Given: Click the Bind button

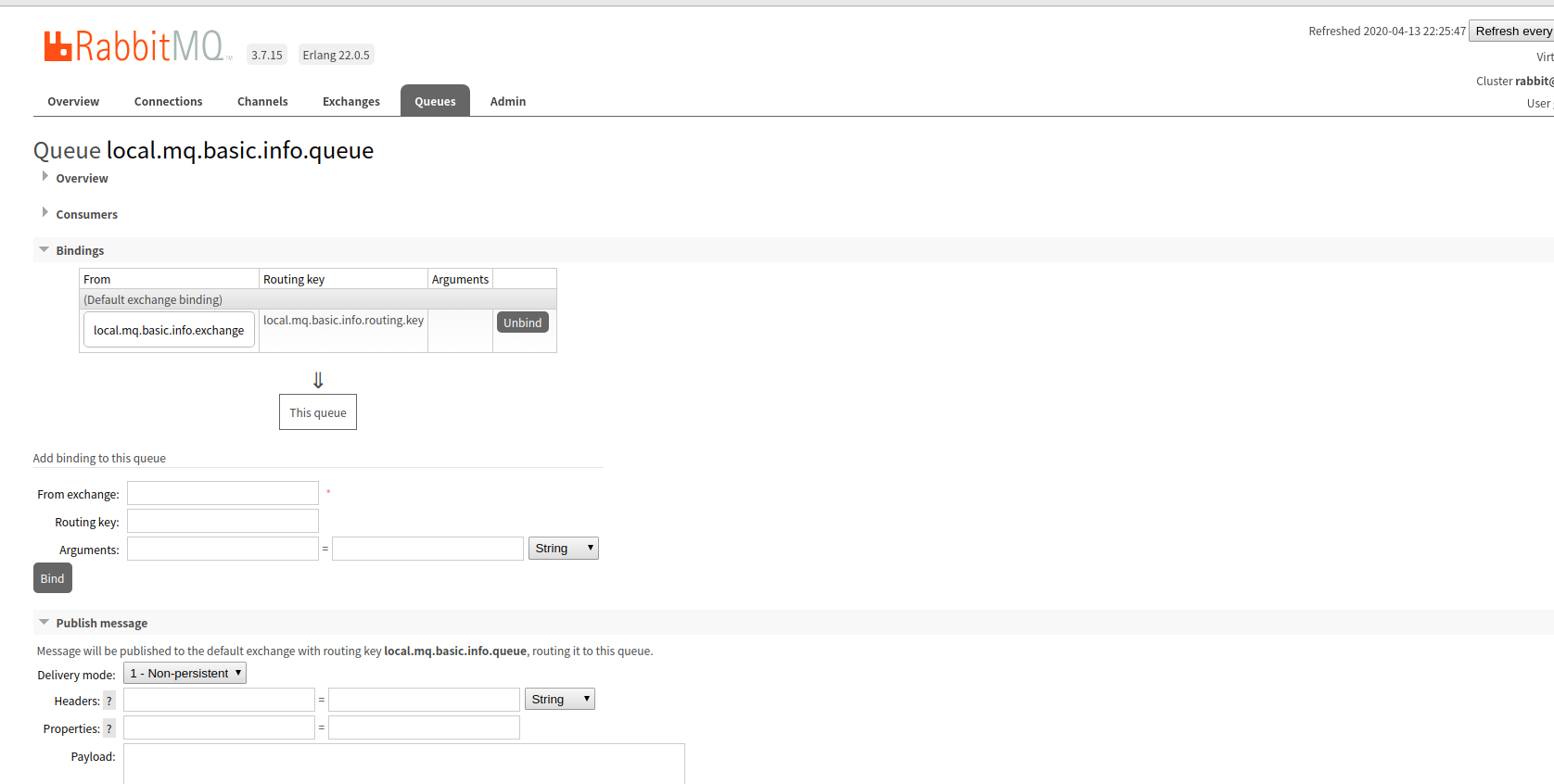Looking at the screenshot, I should (x=53, y=578).
